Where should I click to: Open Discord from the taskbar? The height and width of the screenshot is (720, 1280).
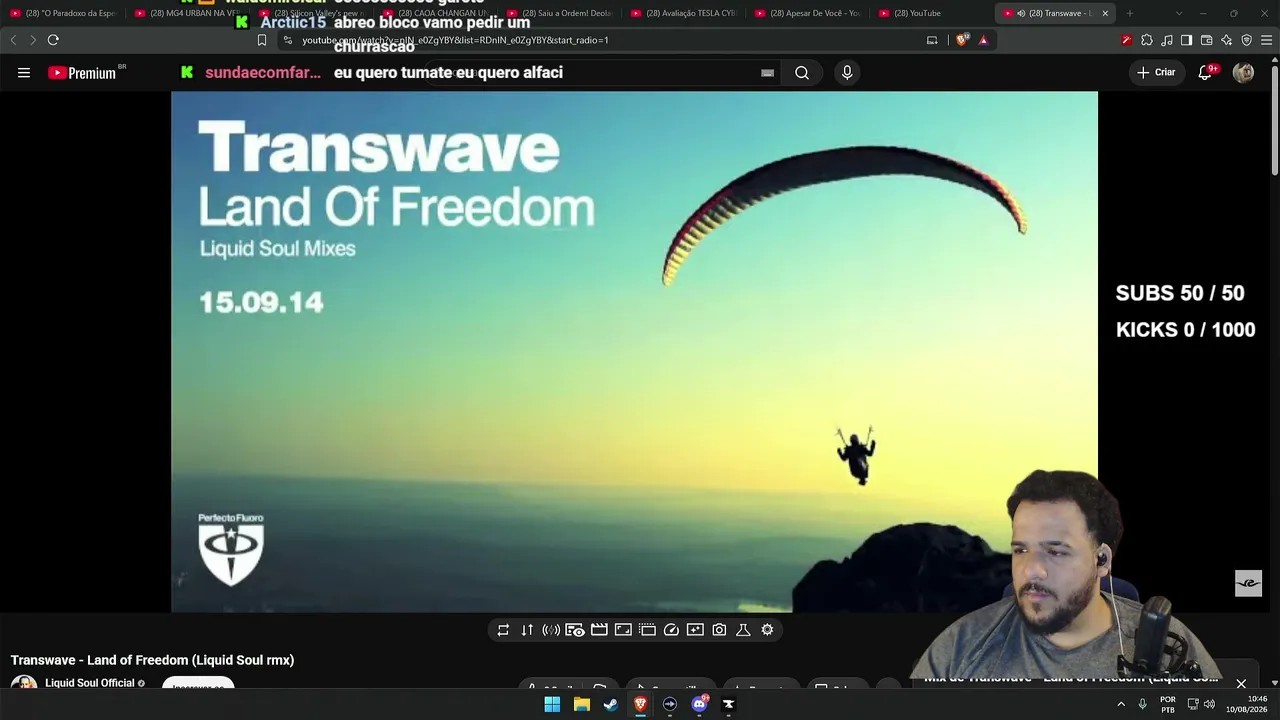[699, 704]
